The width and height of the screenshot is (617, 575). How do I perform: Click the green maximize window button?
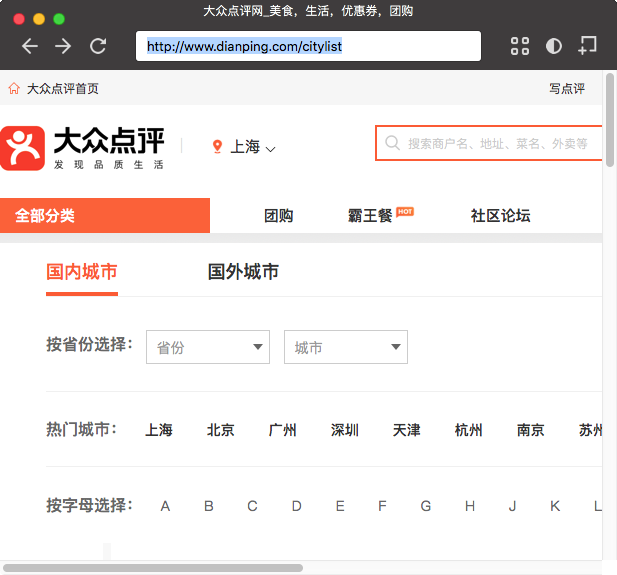[x=59, y=19]
